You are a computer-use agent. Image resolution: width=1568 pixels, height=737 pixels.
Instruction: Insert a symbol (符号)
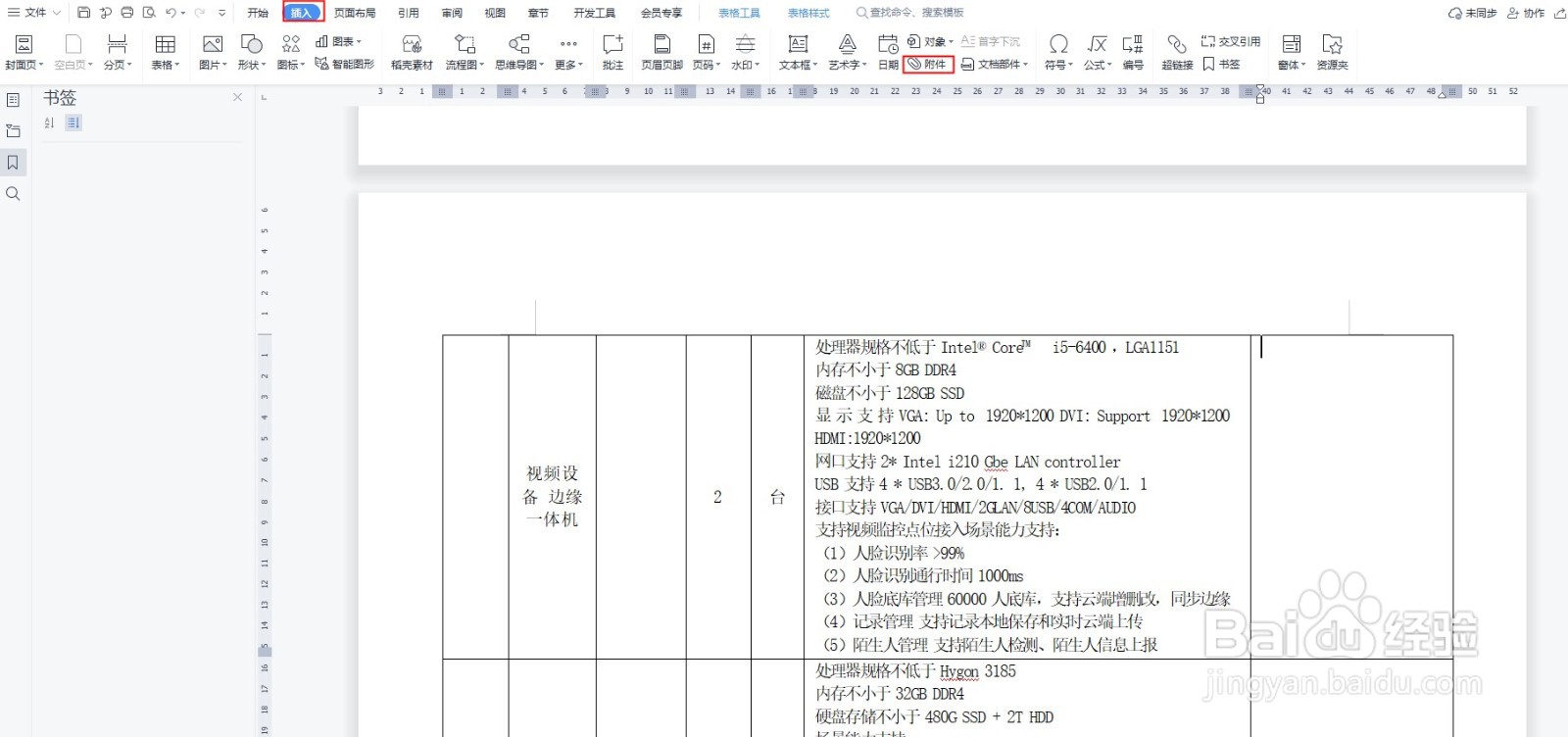click(x=1058, y=52)
